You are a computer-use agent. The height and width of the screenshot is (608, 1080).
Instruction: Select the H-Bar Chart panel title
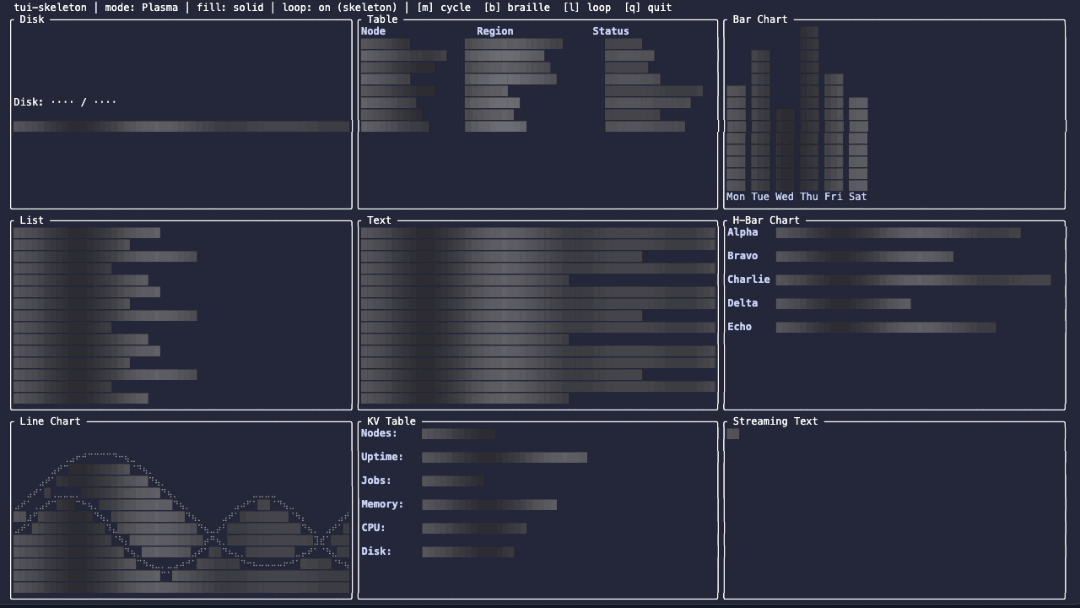(x=766, y=220)
